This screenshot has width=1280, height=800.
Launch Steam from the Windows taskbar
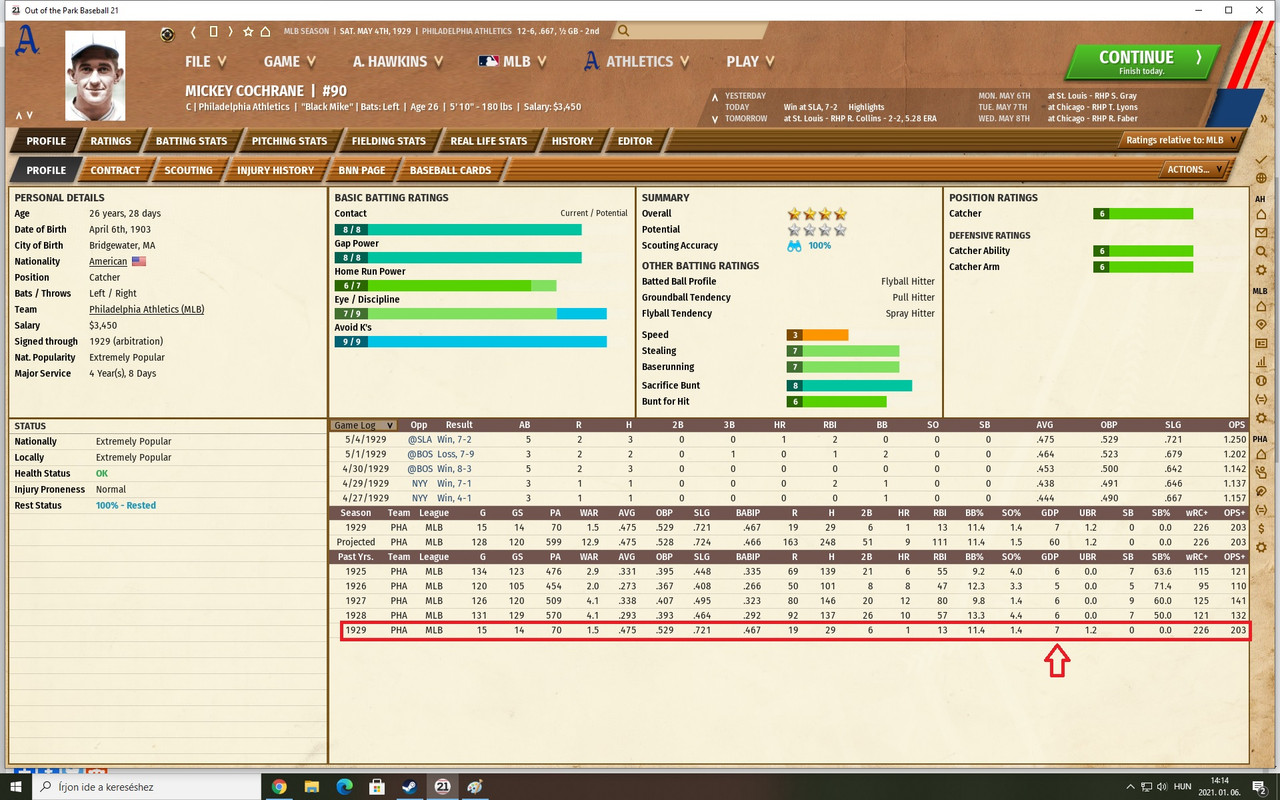410,786
